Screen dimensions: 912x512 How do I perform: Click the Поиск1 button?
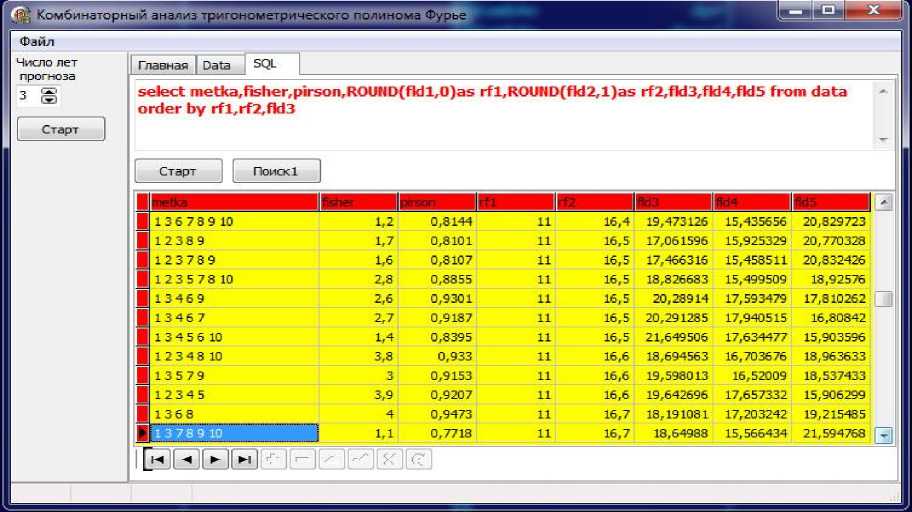pyautogui.click(x=276, y=171)
